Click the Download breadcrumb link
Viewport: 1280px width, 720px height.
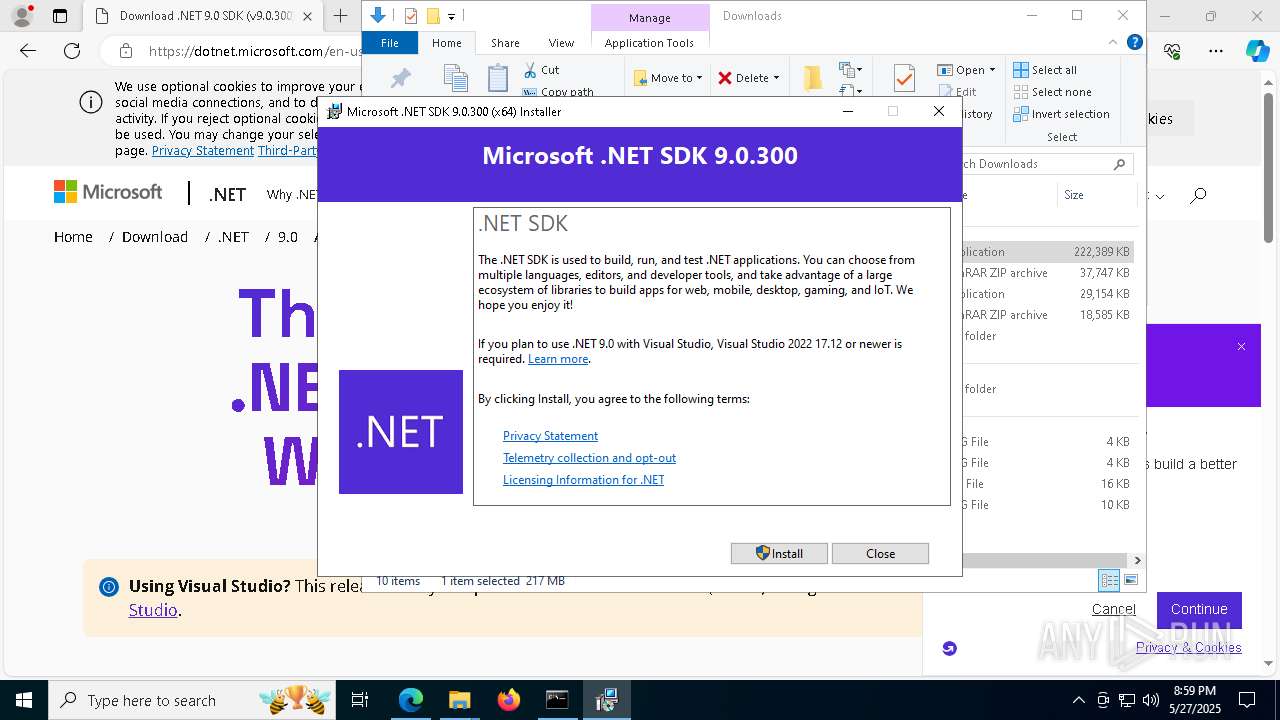155,237
